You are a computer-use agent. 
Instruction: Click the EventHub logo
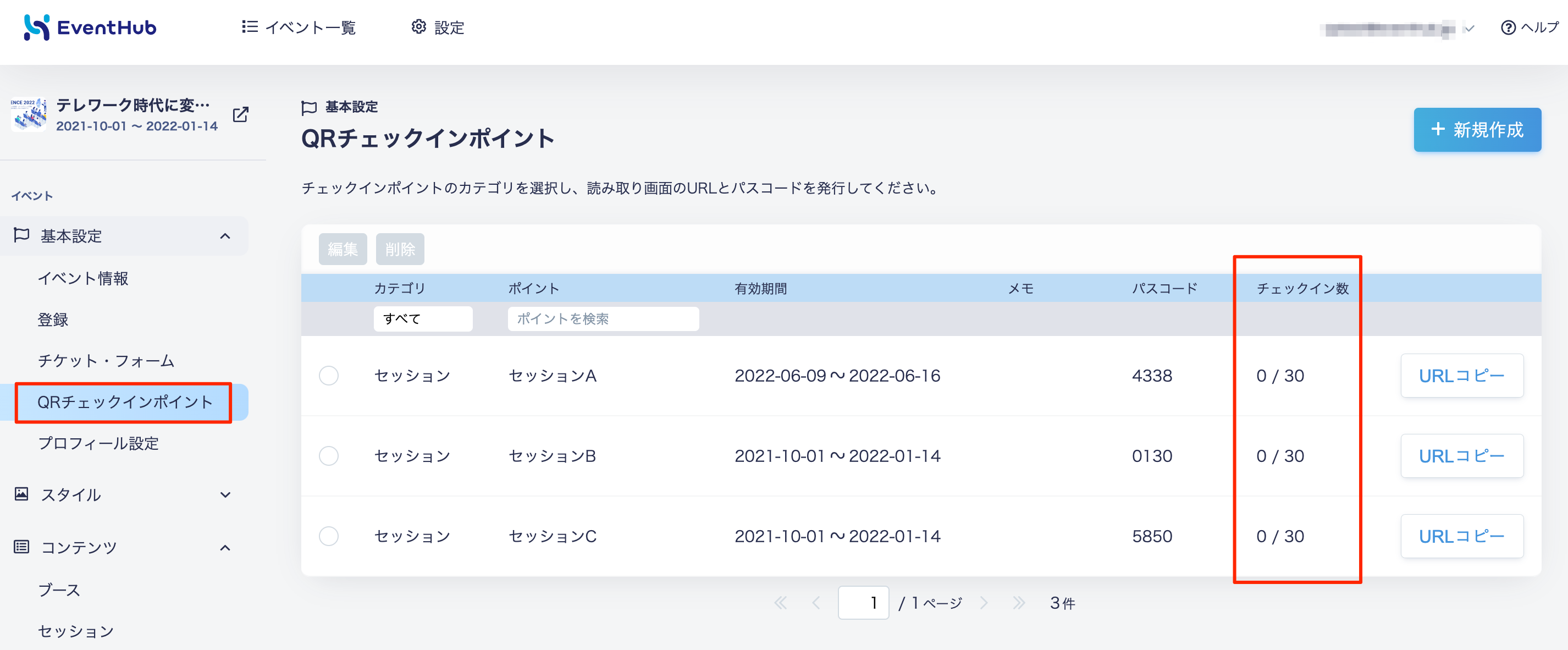[x=90, y=27]
